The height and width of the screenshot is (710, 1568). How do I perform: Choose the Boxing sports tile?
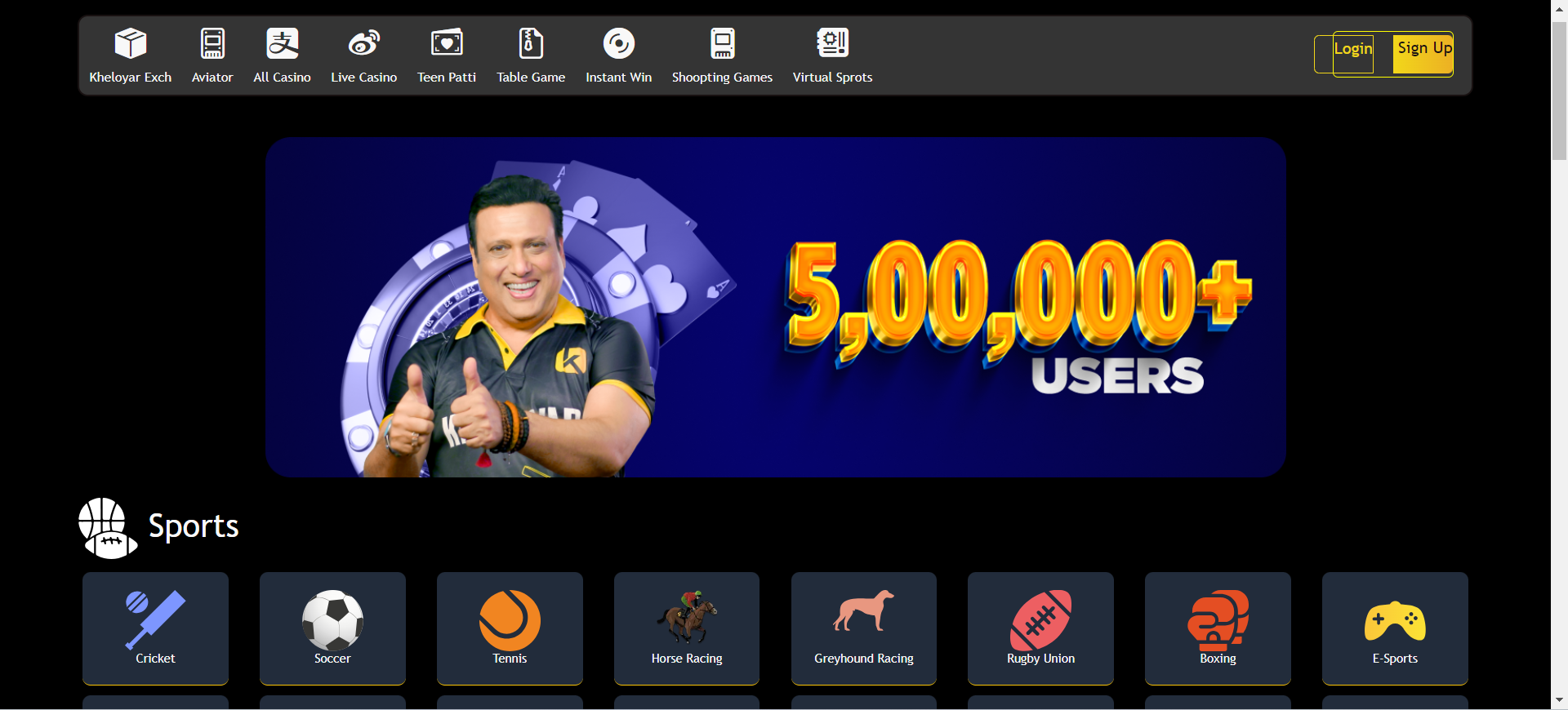click(1218, 628)
